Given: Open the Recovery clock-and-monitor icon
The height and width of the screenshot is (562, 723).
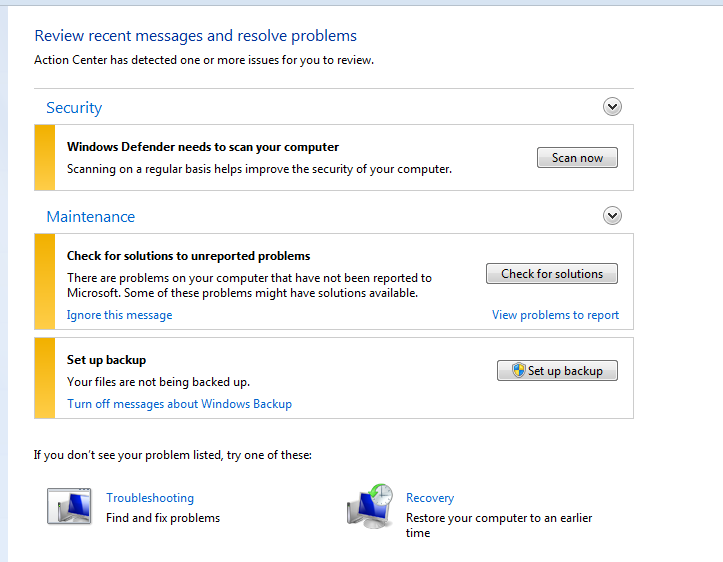Looking at the screenshot, I should click(370, 506).
